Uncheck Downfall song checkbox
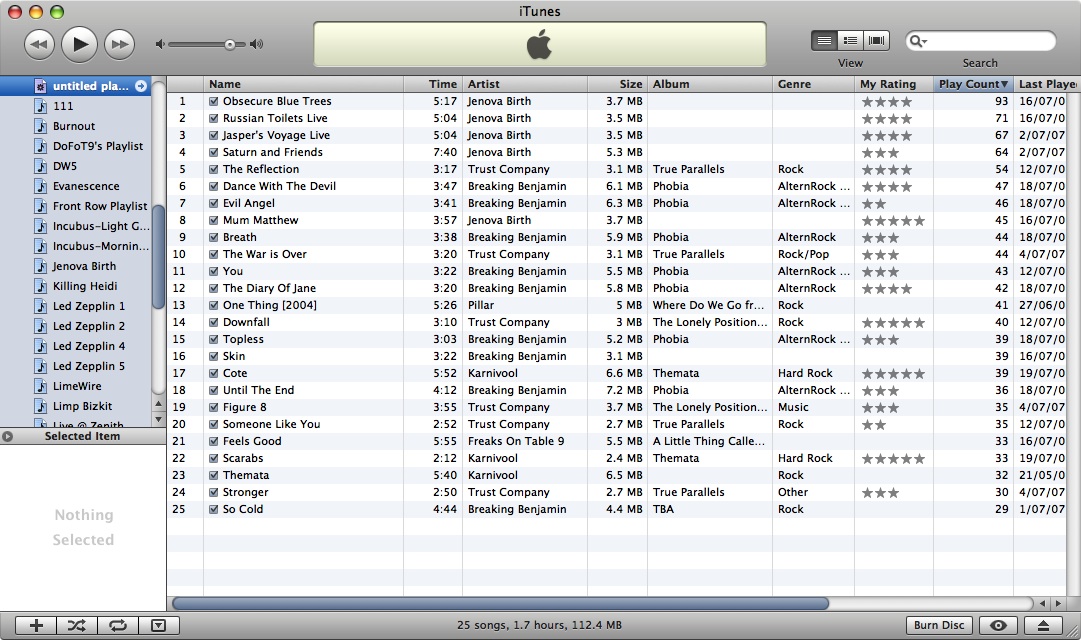Screen dimensions: 1081x640 click(214, 322)
